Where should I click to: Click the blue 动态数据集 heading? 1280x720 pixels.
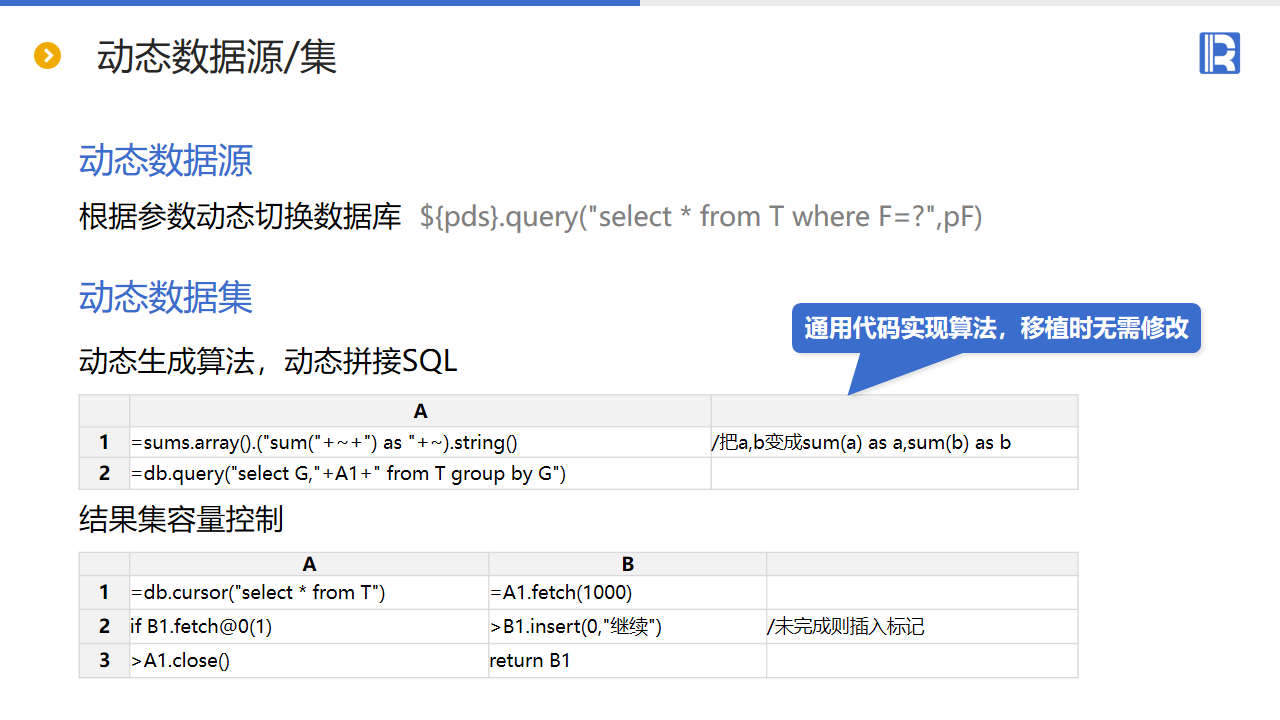[x=166, y=297]
